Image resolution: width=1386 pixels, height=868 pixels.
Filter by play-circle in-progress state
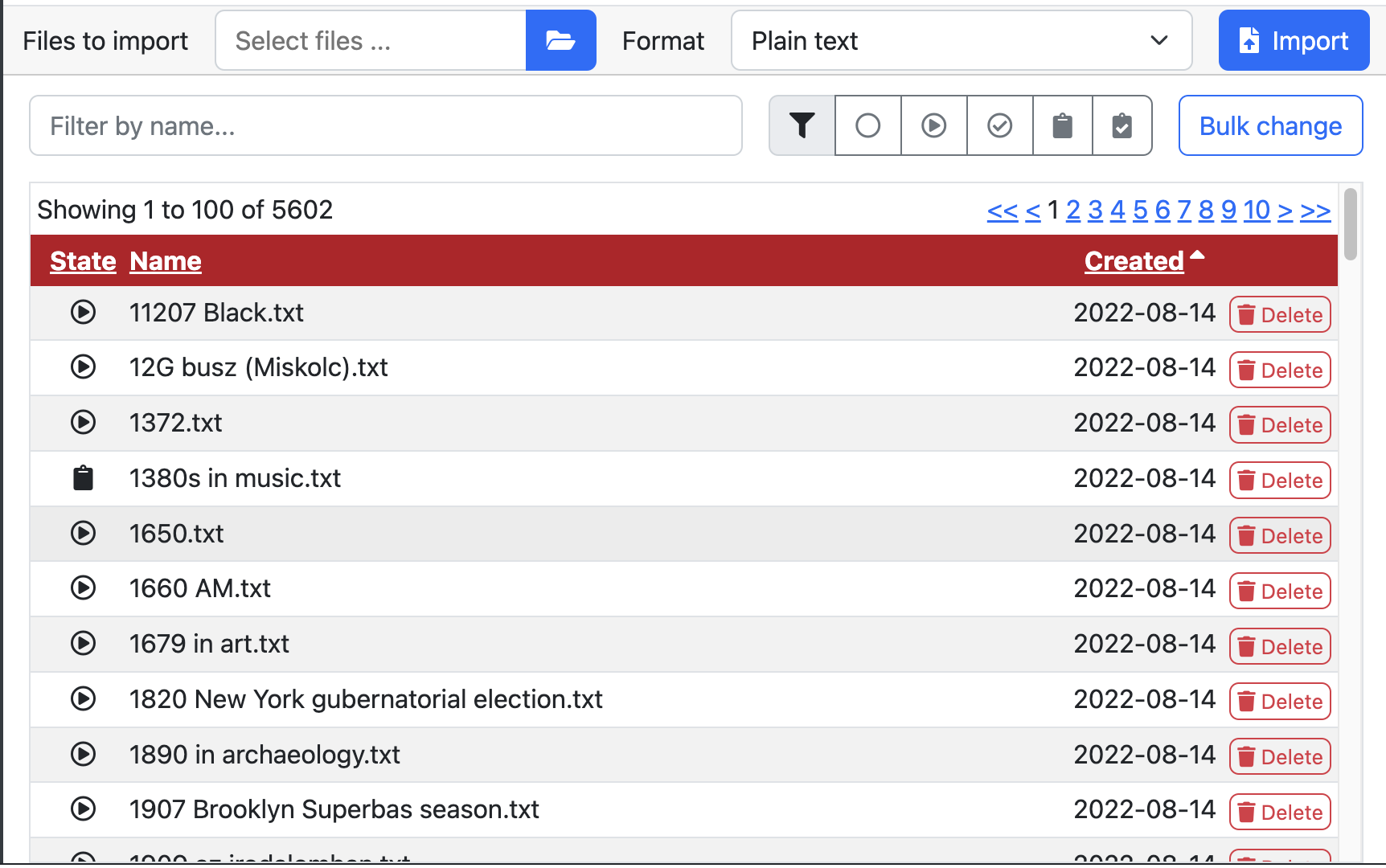tap(934, 125)
